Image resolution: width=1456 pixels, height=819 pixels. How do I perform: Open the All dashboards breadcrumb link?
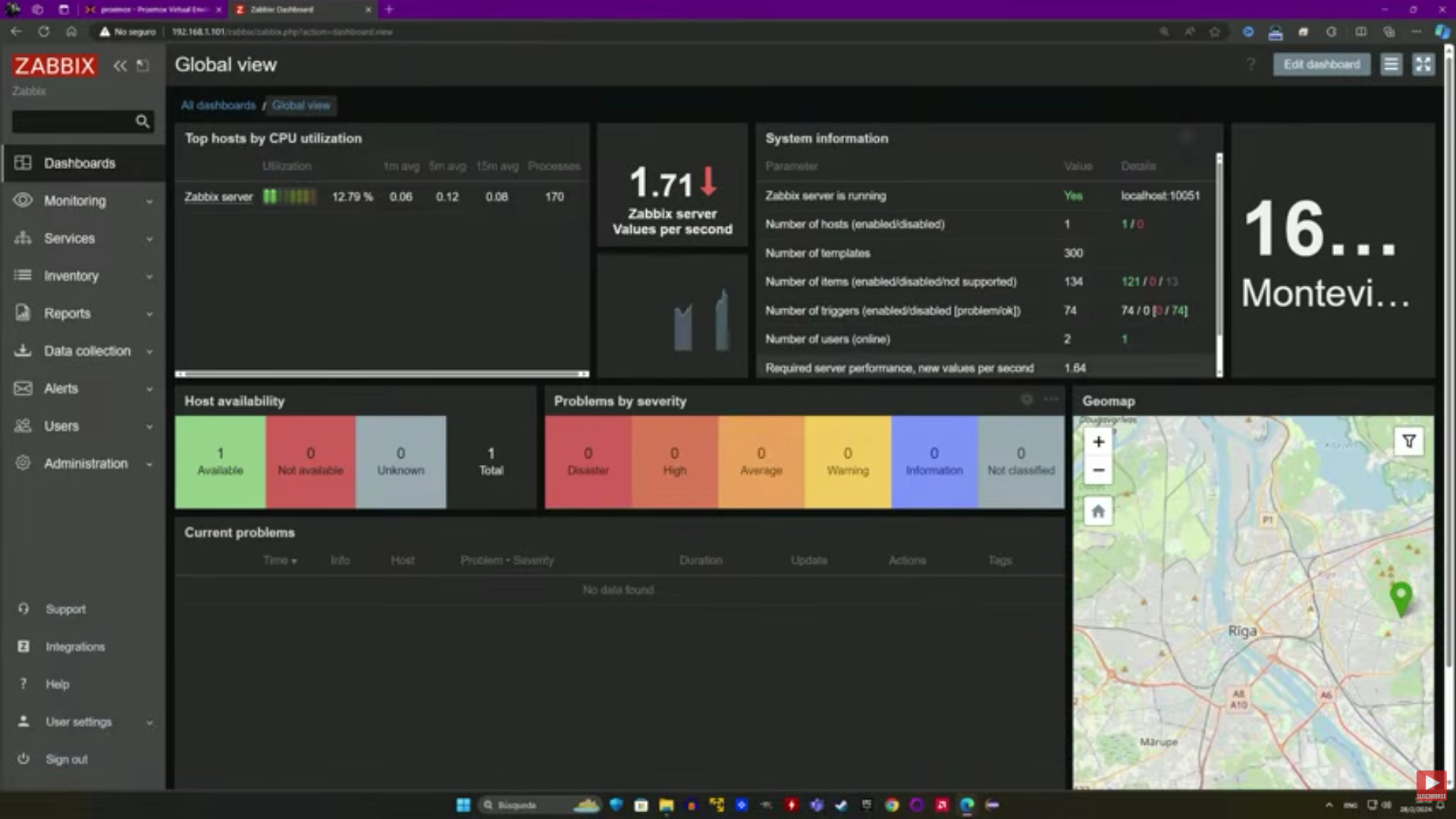pos(218,105)
